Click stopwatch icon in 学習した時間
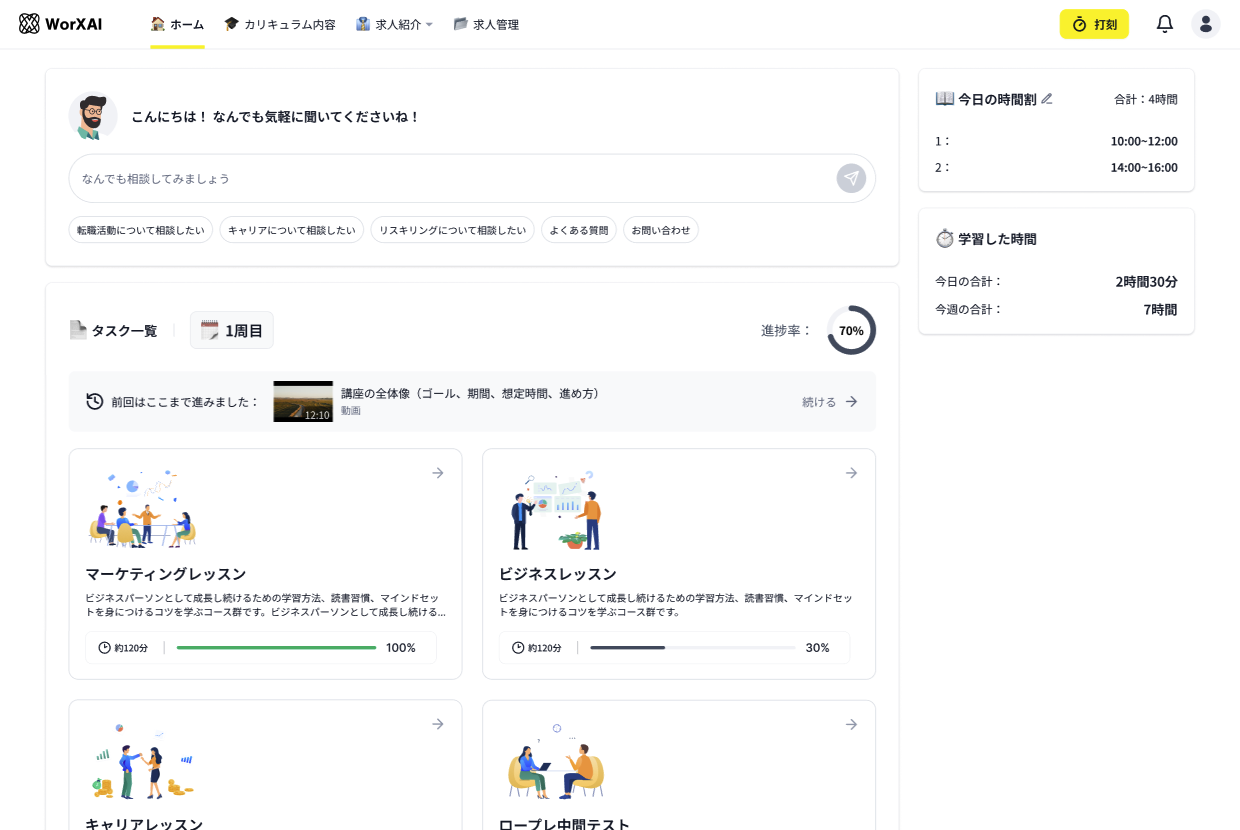The height and width of the screenshot is (830, 1240). click(945, 238)
